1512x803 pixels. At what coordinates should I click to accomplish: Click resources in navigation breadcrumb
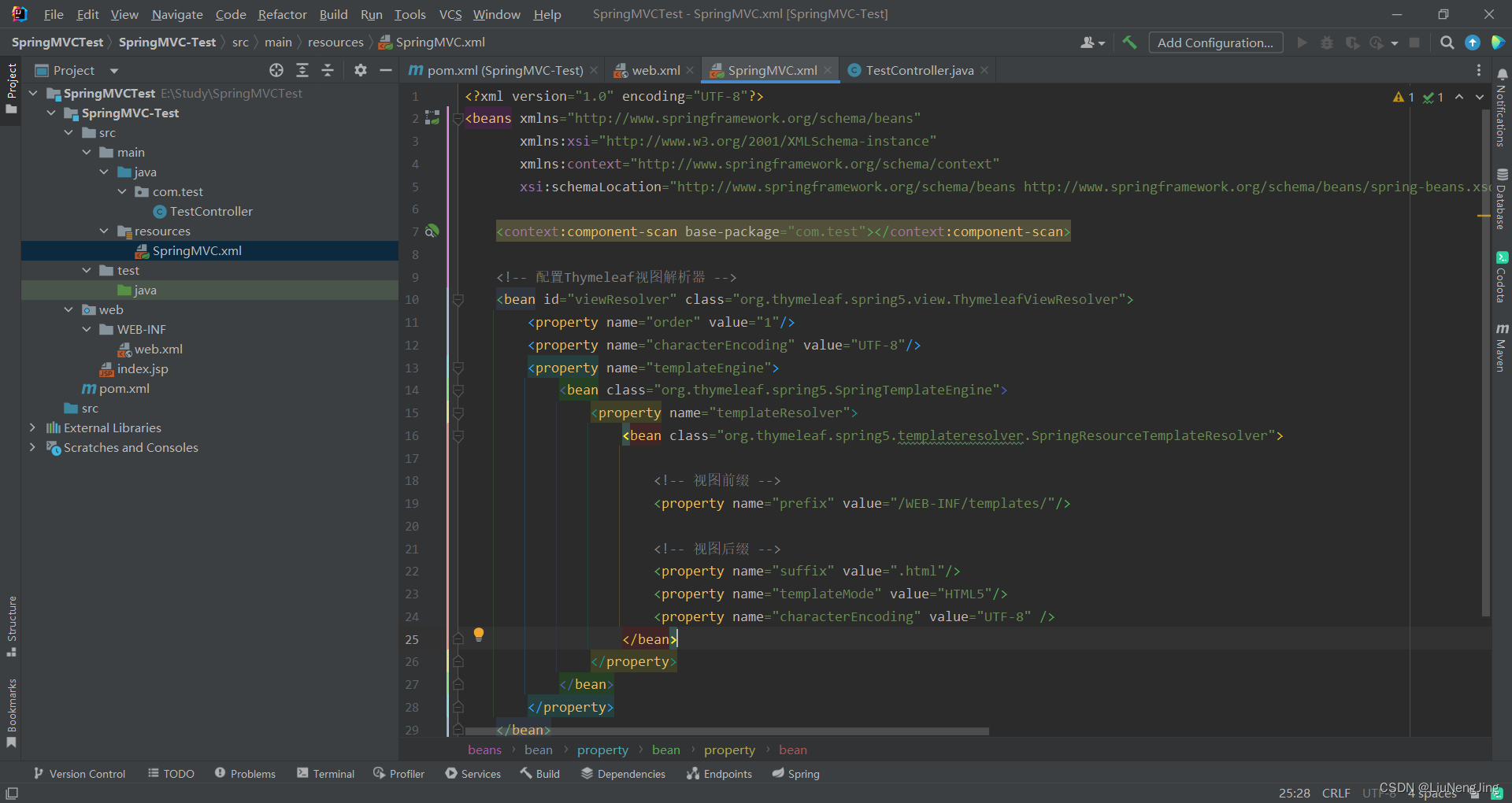[335, 42]
